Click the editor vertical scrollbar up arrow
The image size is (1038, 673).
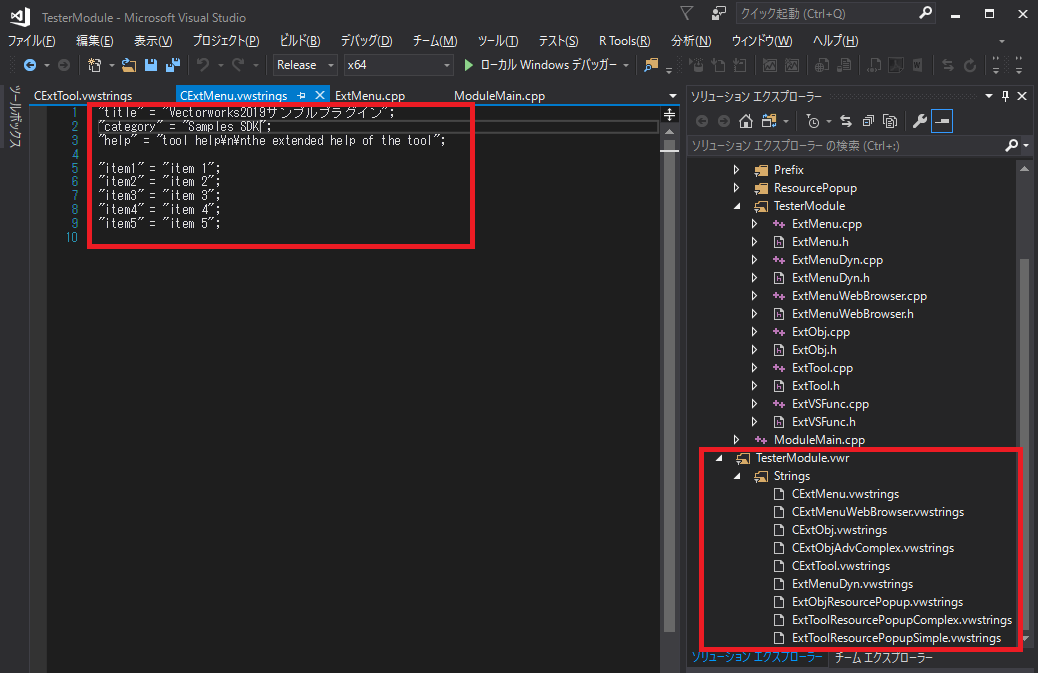click(669, 132)
